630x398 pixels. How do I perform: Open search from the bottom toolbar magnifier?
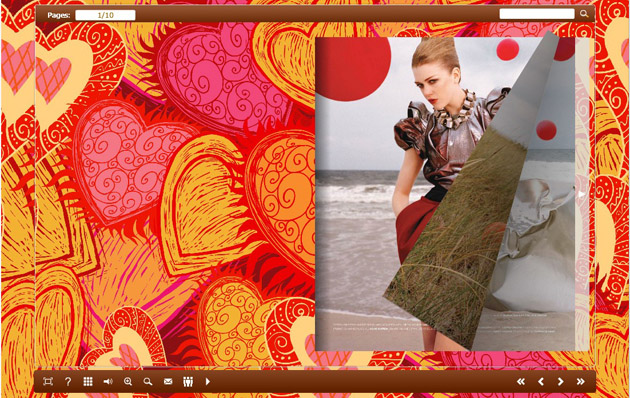(148, 382)
